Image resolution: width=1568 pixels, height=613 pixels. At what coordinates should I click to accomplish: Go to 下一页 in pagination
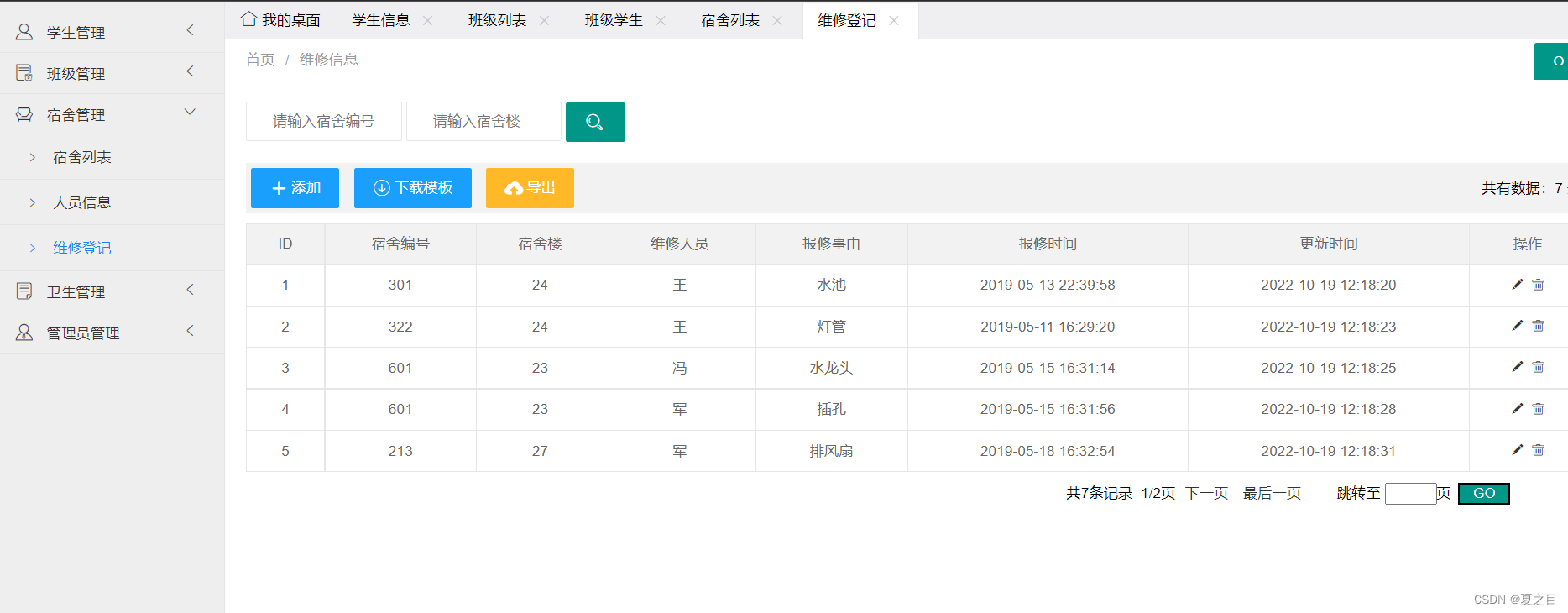tap(1206, 494)
